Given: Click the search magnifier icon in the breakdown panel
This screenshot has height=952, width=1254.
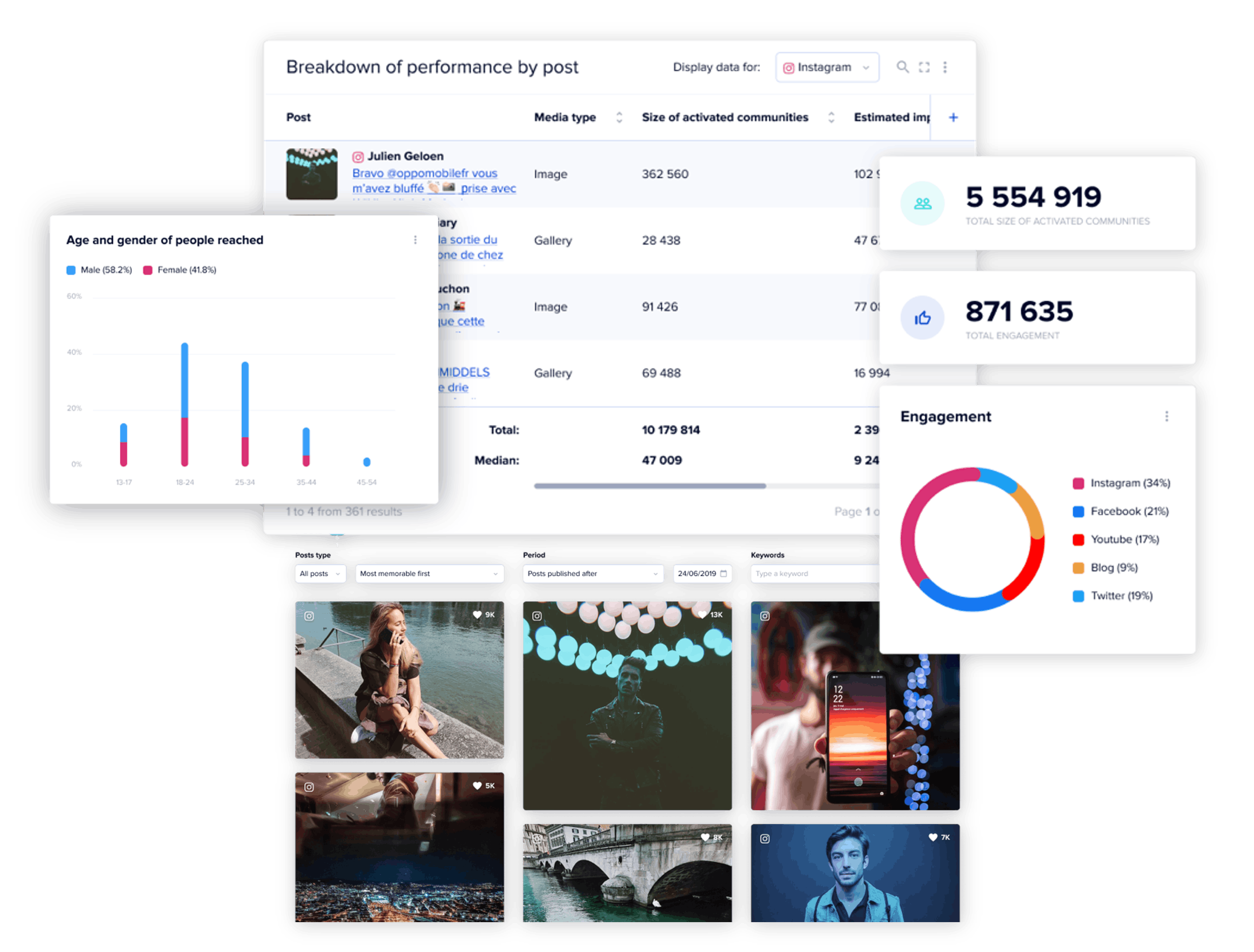Looking at the screenshot, I should [902, 67].
